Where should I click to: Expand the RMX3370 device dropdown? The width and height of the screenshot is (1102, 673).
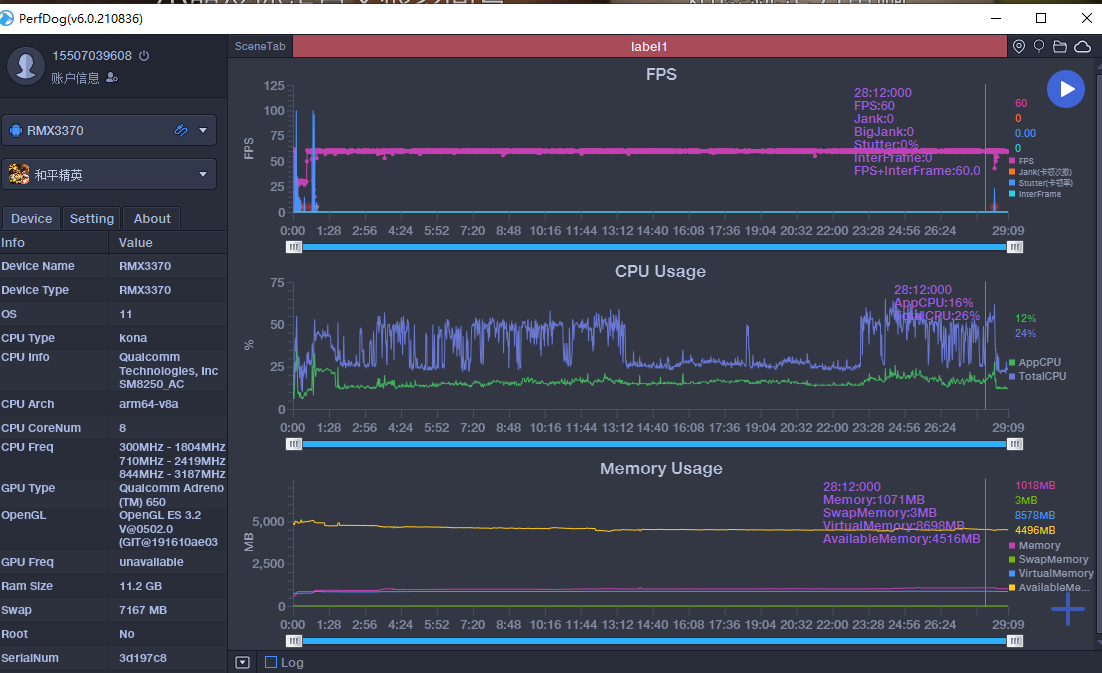tap(204, 130)
